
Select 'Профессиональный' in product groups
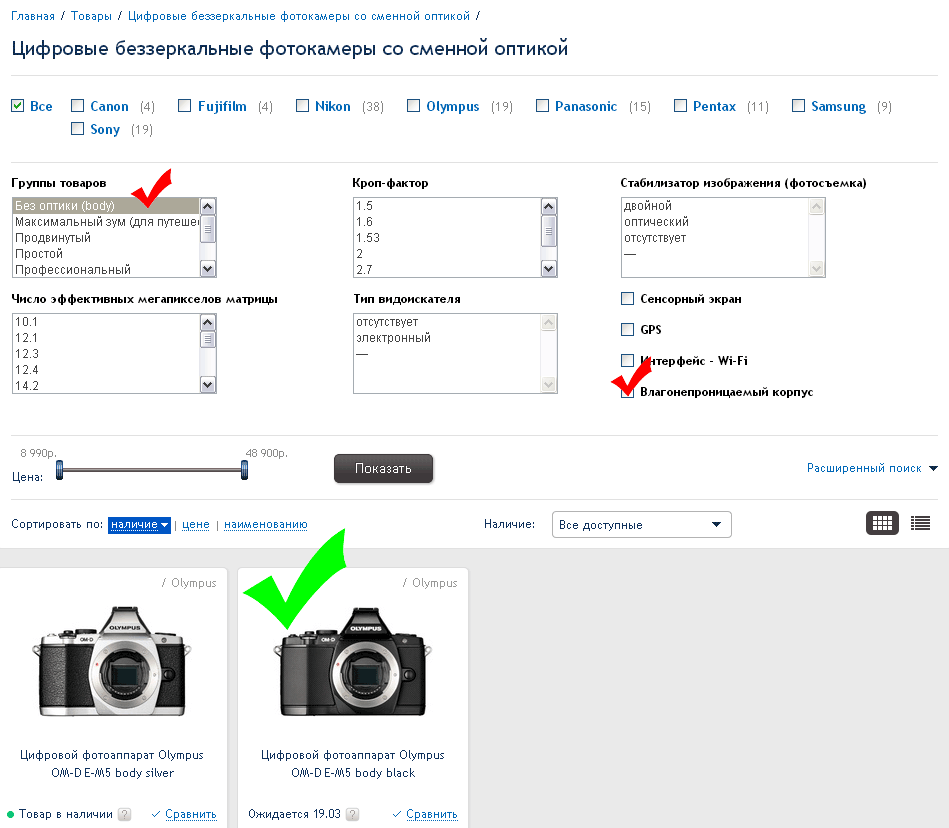(x=106, y=269)
